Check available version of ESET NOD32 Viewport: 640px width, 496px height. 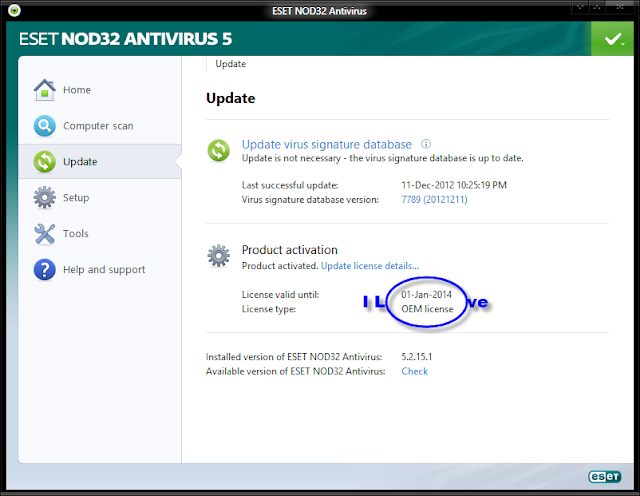coord(414,371)
